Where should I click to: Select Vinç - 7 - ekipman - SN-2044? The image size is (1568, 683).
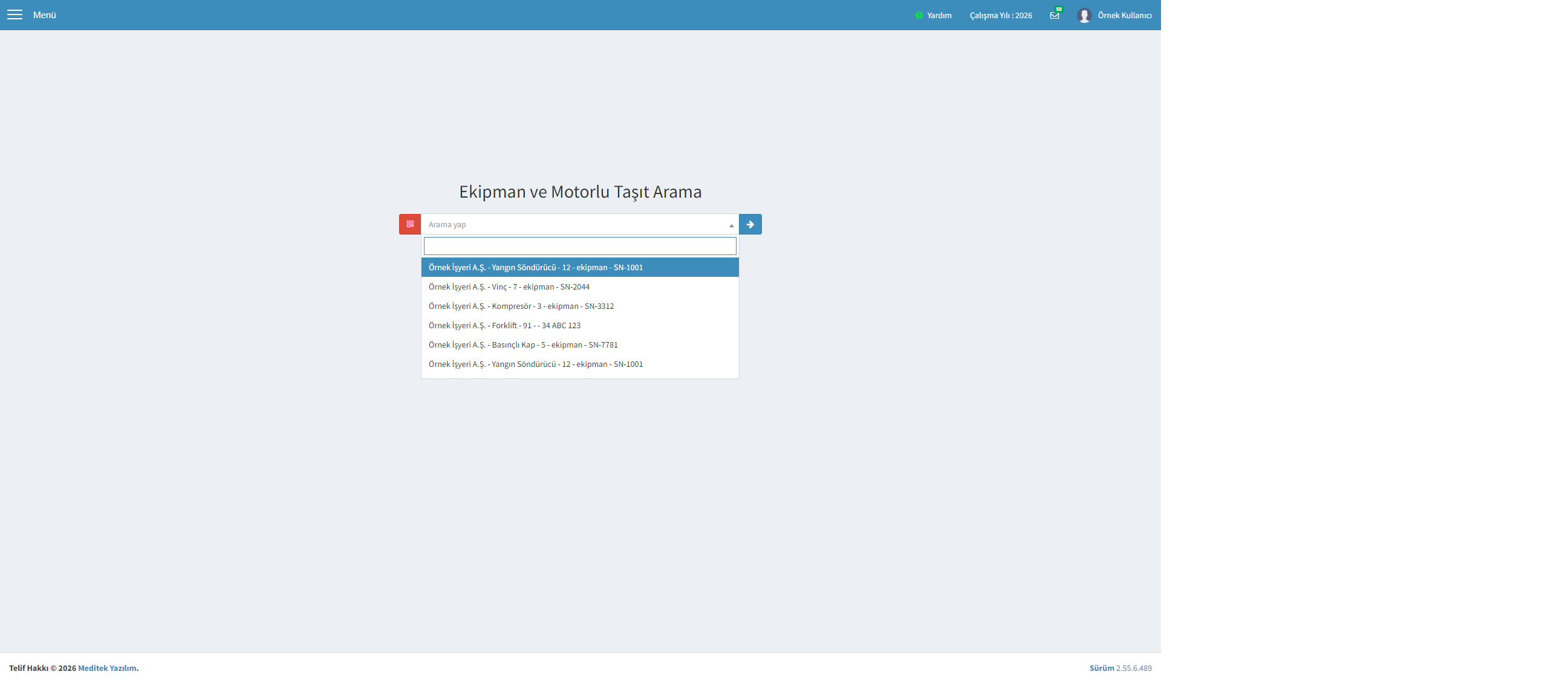[x=579, y=286]
